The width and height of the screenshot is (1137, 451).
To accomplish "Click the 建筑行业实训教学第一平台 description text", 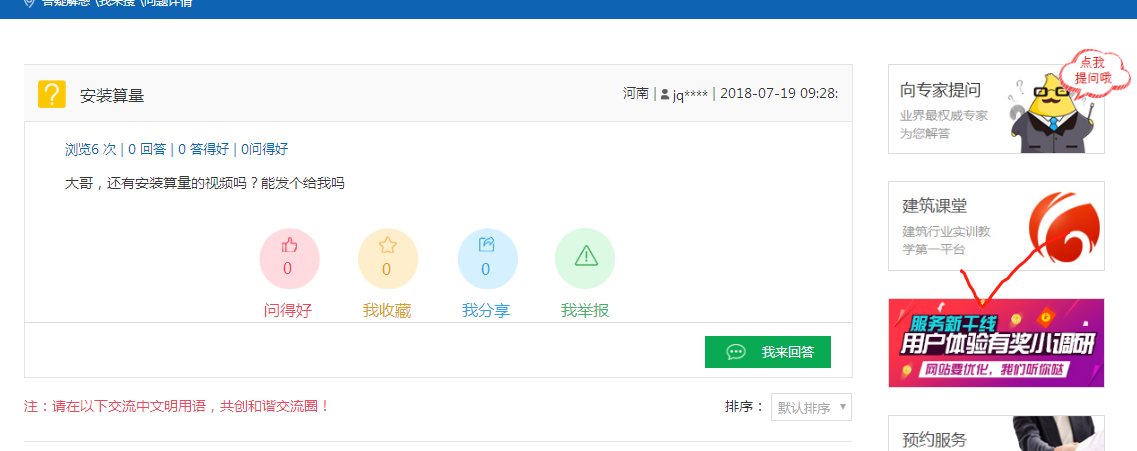I will click(946, 241).
